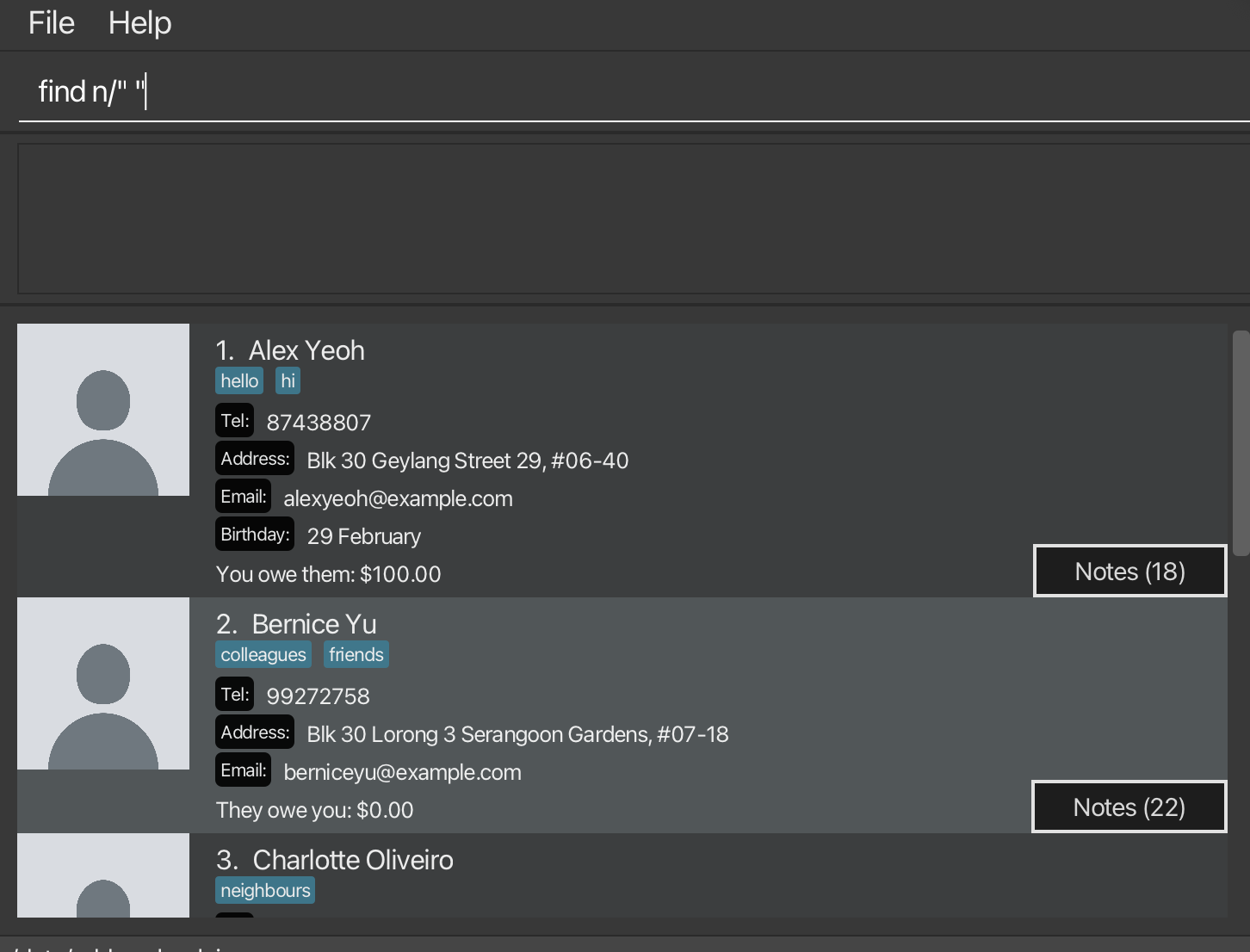Viewport: 1250px width, 952px height.
Task: Click the contact list vertical scrollbar
Action: pyautogui.click(x=1241, y=443)
